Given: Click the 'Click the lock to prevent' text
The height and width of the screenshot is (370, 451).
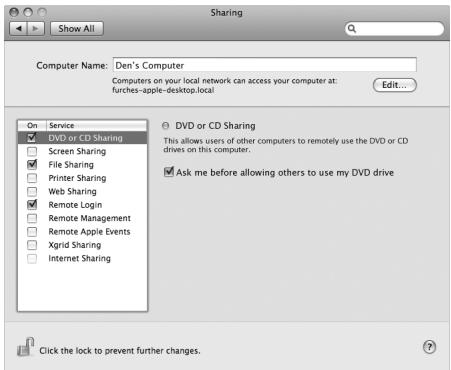Looking at the screenshot, I should pos(120,351).
